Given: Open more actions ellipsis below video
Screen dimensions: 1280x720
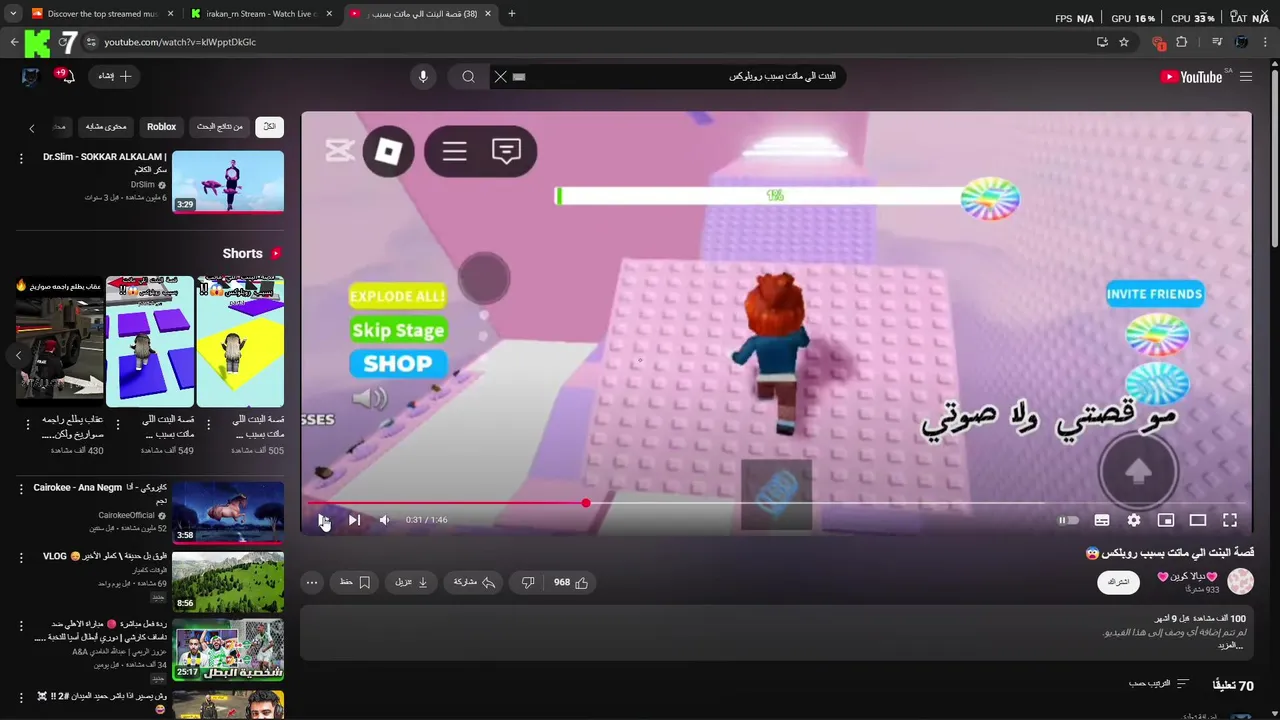Looking at the screenshot, I should pos(312,582).
